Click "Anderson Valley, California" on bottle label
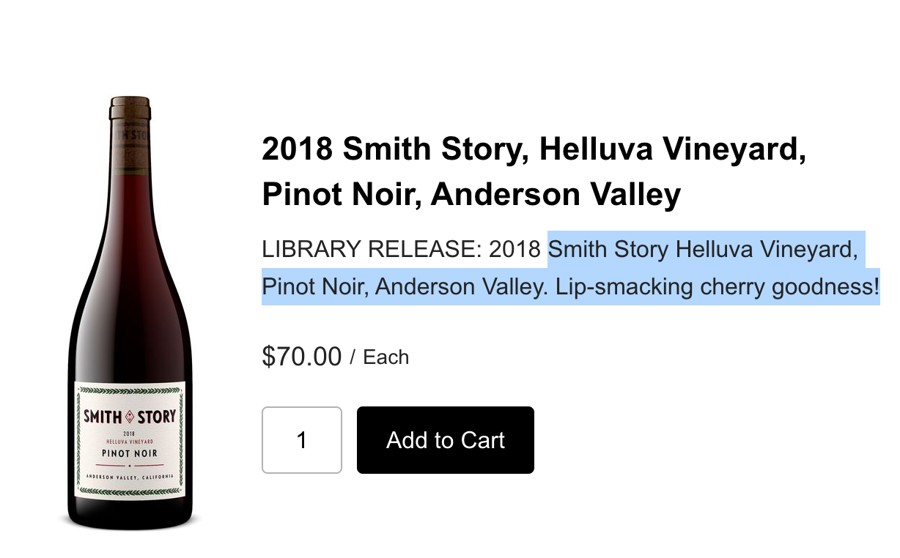 pyautogui.click(x=130, y=478)
